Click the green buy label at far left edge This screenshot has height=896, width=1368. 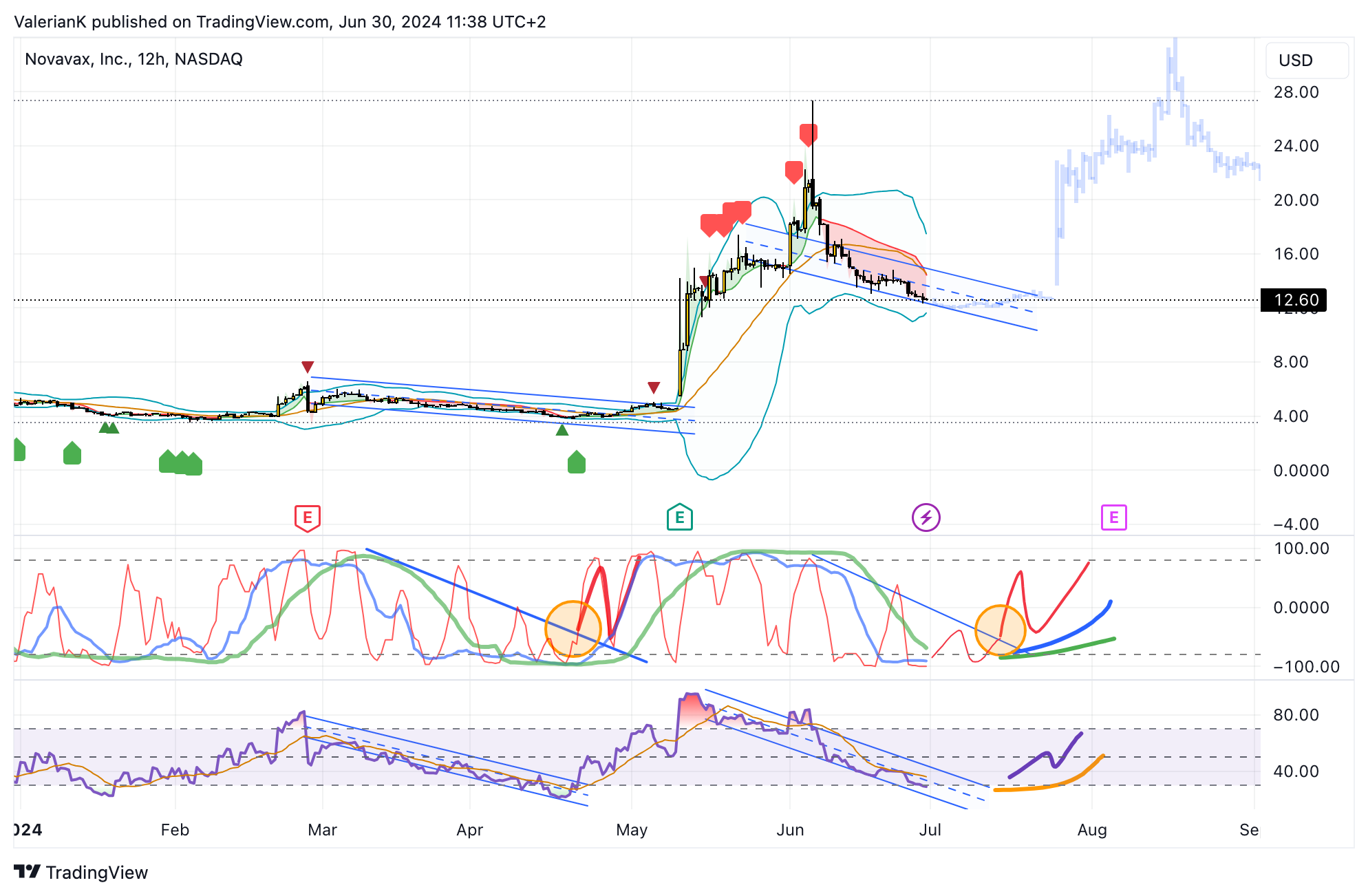(x=19, y=449)
